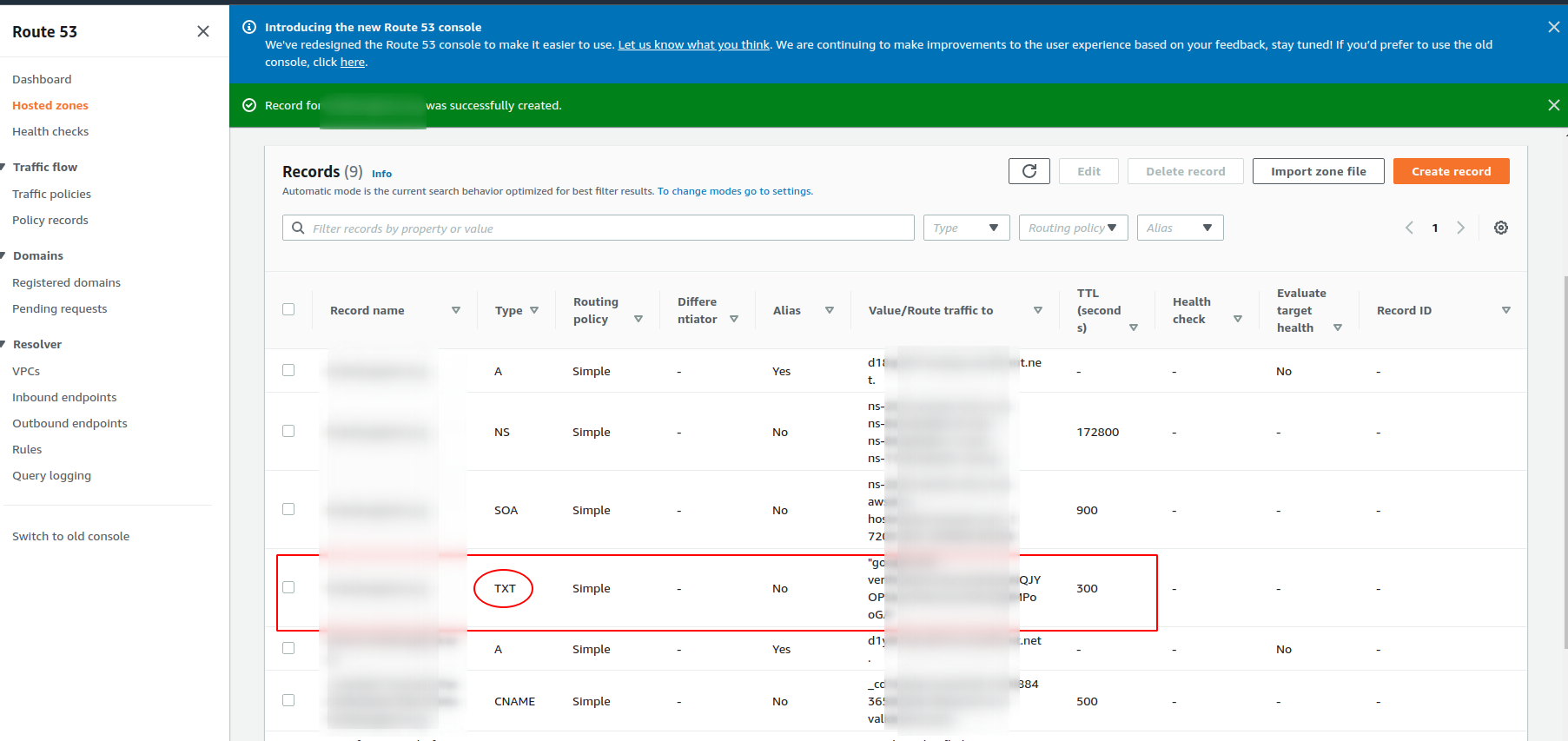
Task: Close the Route 53 navigation panel
Action: (x=203, y=31)
